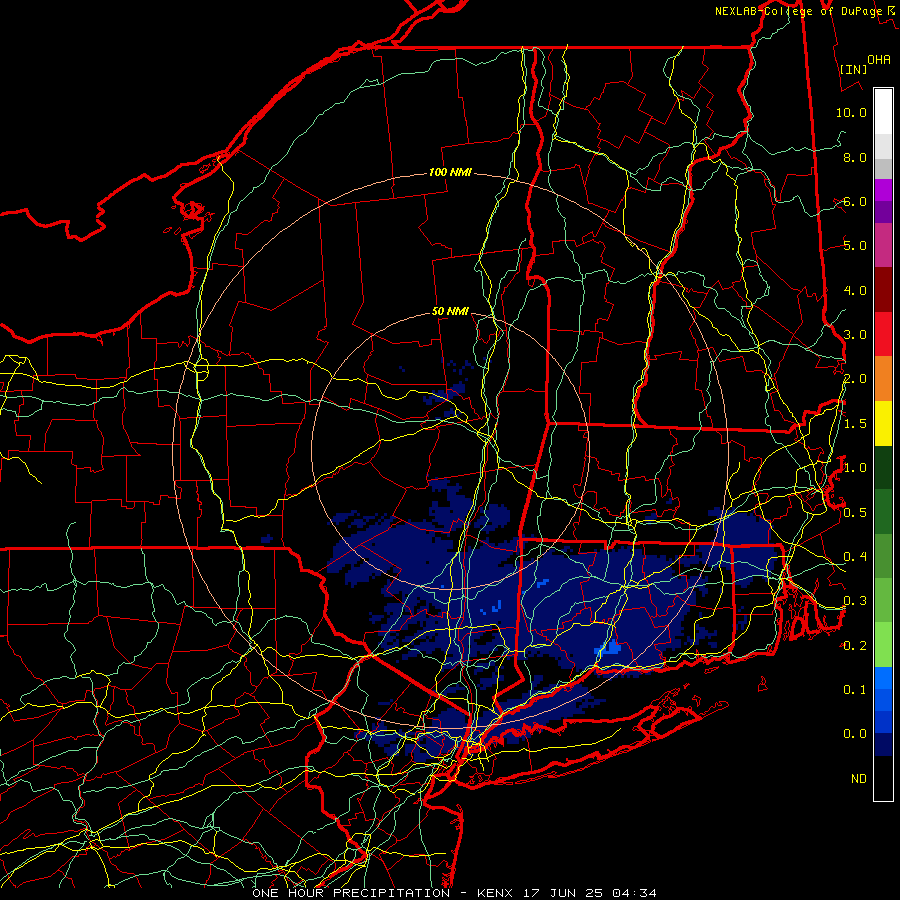Select the yellow legend swatch
This screenshot has width=900, height=900.
click(883, 423)
